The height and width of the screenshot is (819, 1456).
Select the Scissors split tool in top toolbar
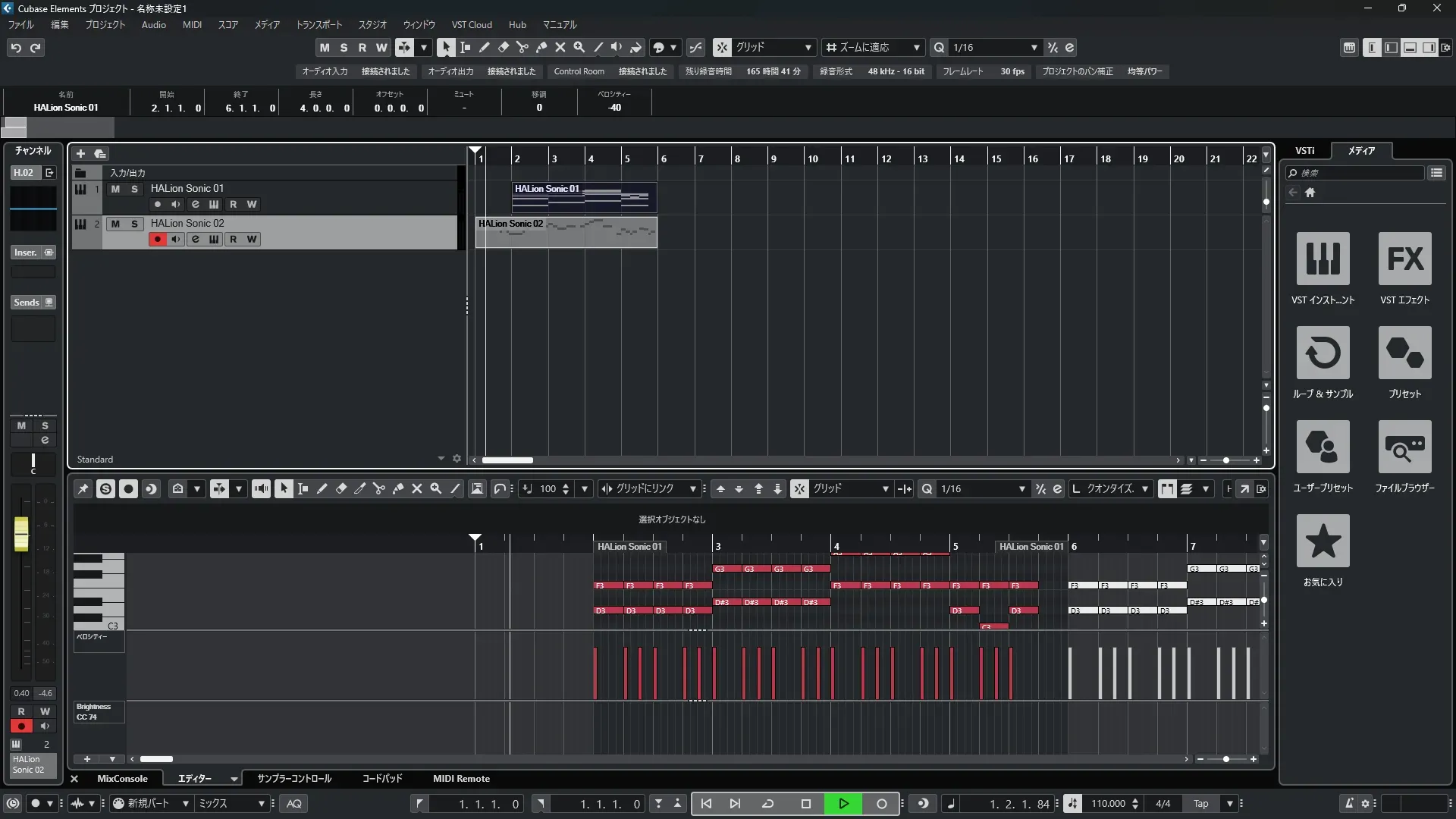pos(522,47)
